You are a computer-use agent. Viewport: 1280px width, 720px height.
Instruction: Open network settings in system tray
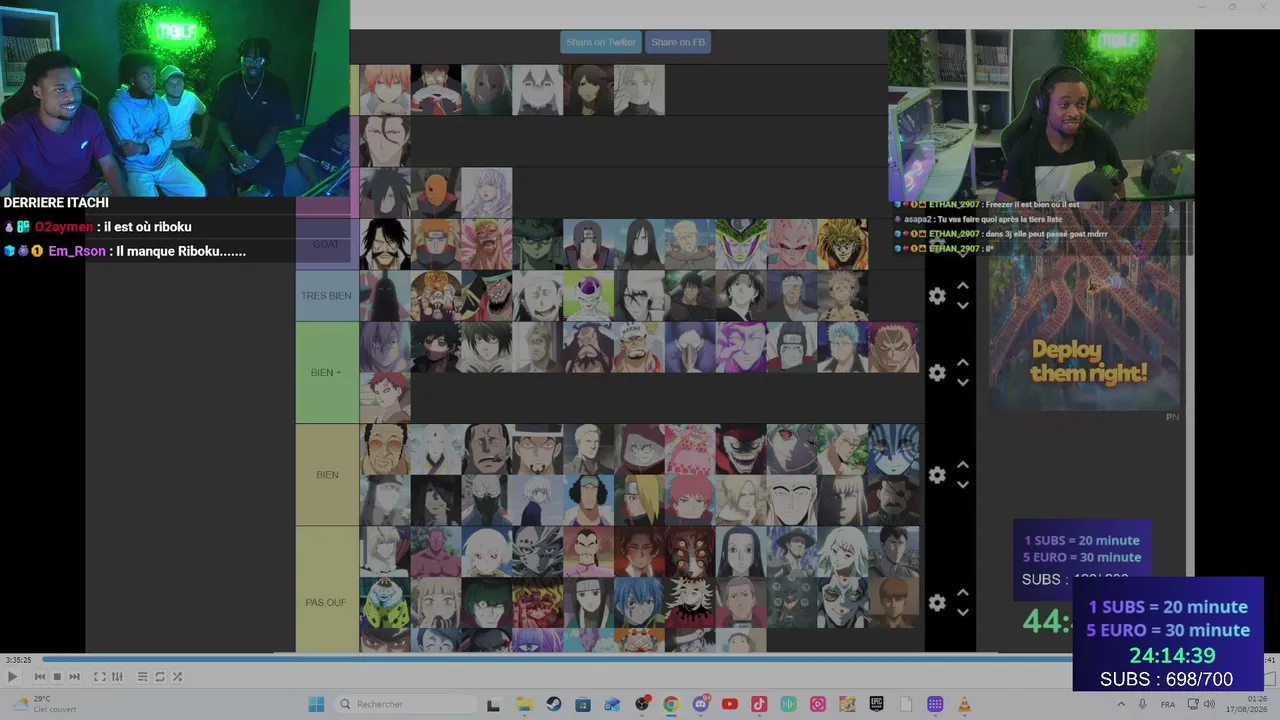point(1192,704)
